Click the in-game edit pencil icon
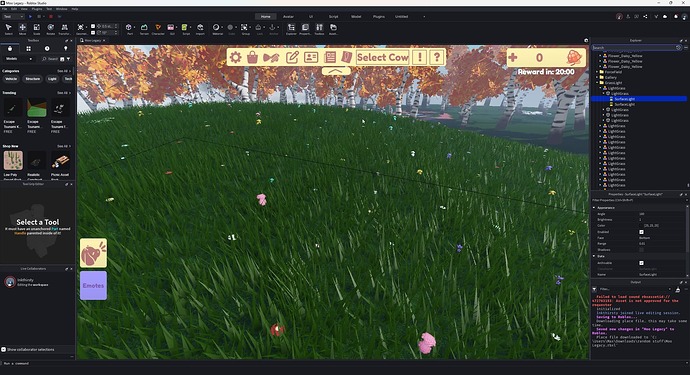Viewport: 690px width, 375px height. point(292,57)
